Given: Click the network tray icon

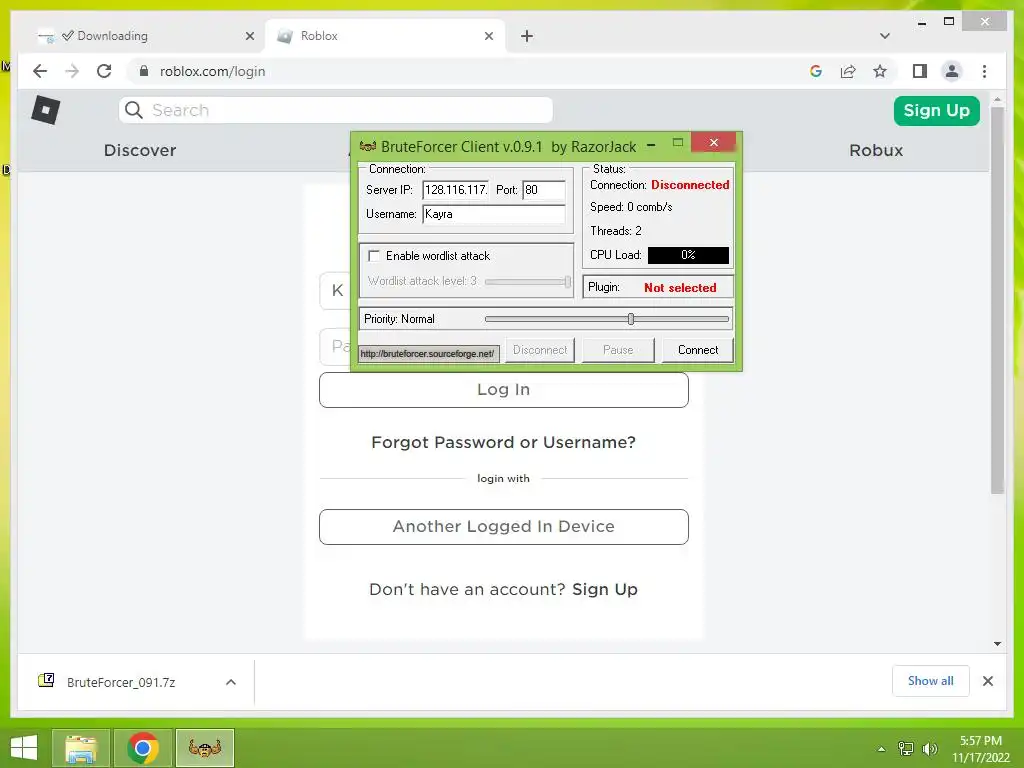Looking at the screenshot, I should click(906, 749).
